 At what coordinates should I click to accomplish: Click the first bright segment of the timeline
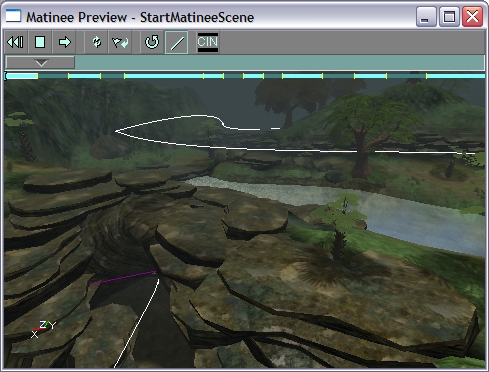tap(22, 76)
